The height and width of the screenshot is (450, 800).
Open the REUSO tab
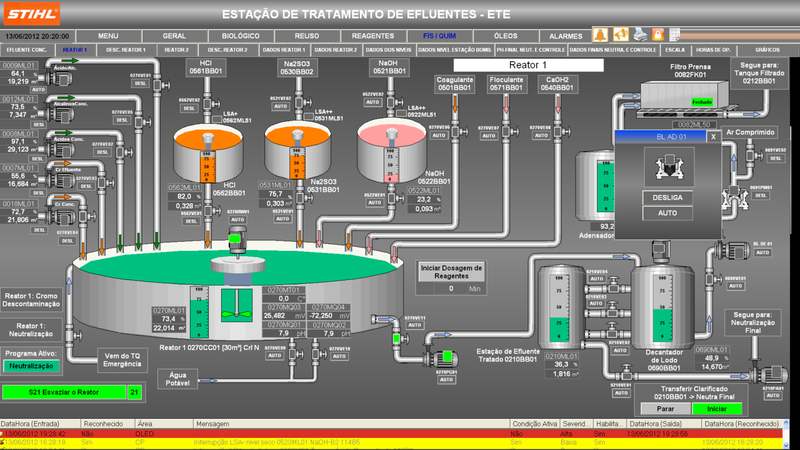307,36
